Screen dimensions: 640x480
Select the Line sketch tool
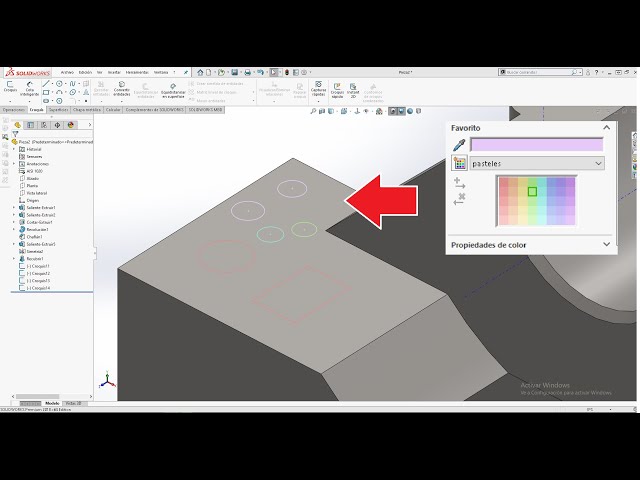(x=46, y=84)
